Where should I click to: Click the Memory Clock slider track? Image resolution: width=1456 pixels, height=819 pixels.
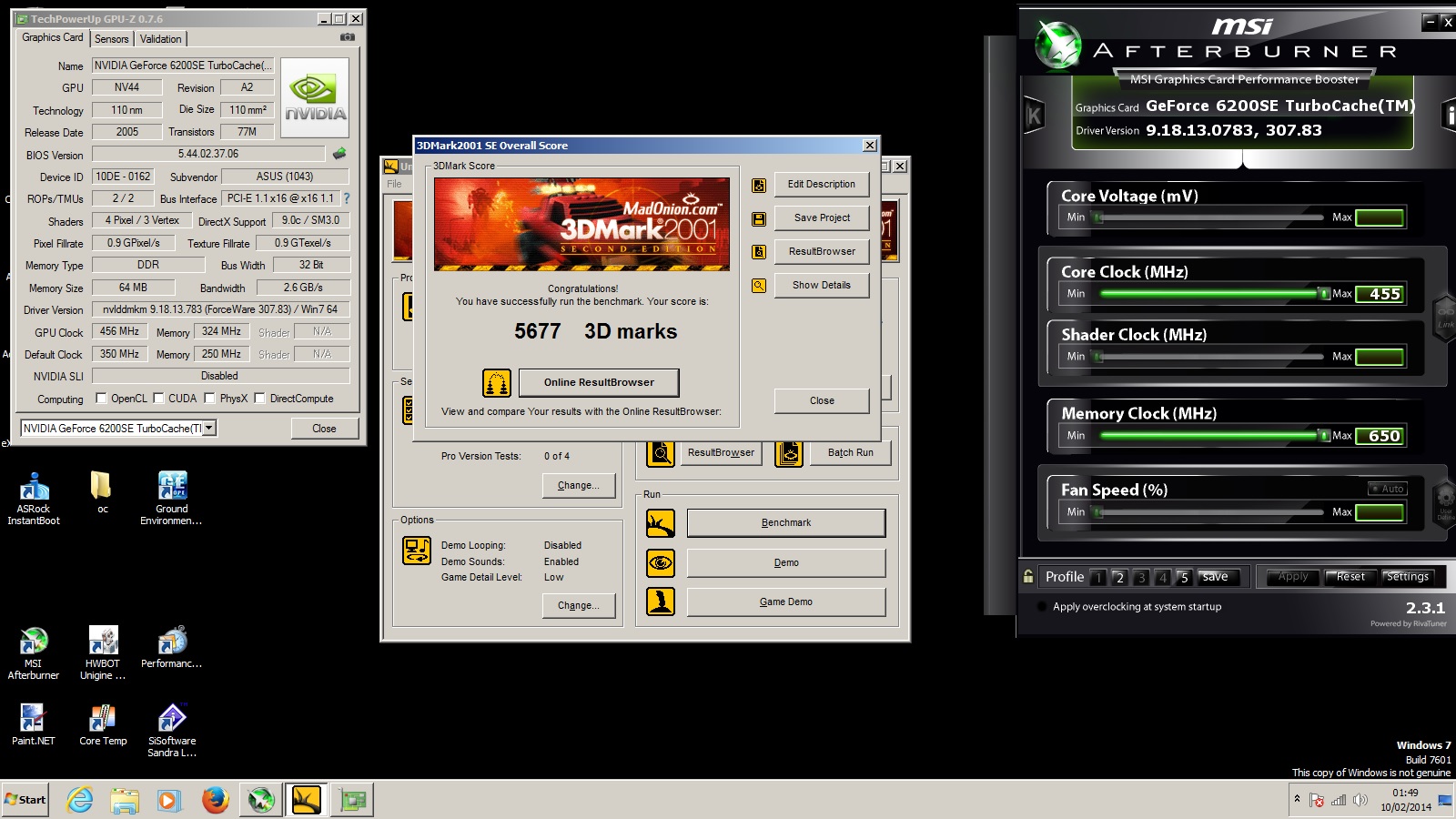click(1211, 436)
